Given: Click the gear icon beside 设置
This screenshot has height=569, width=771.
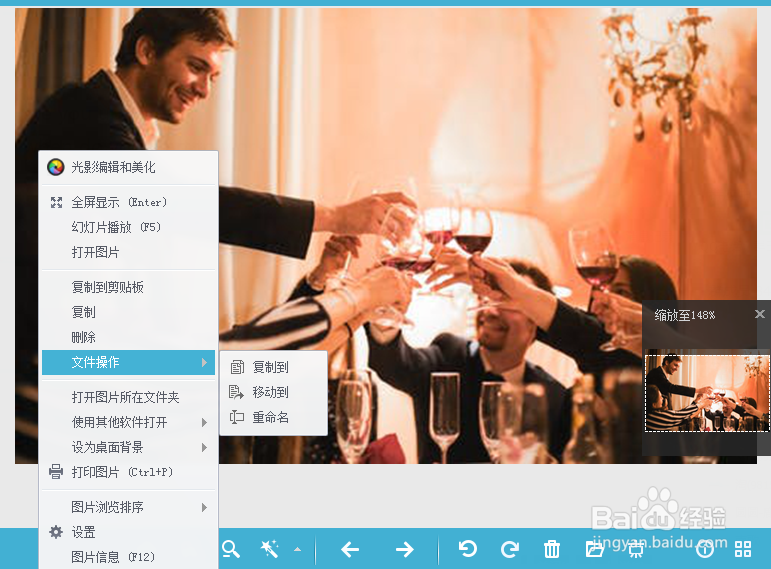Looking at the screenshot, I should pyautogui.click(x=56, y=532).
